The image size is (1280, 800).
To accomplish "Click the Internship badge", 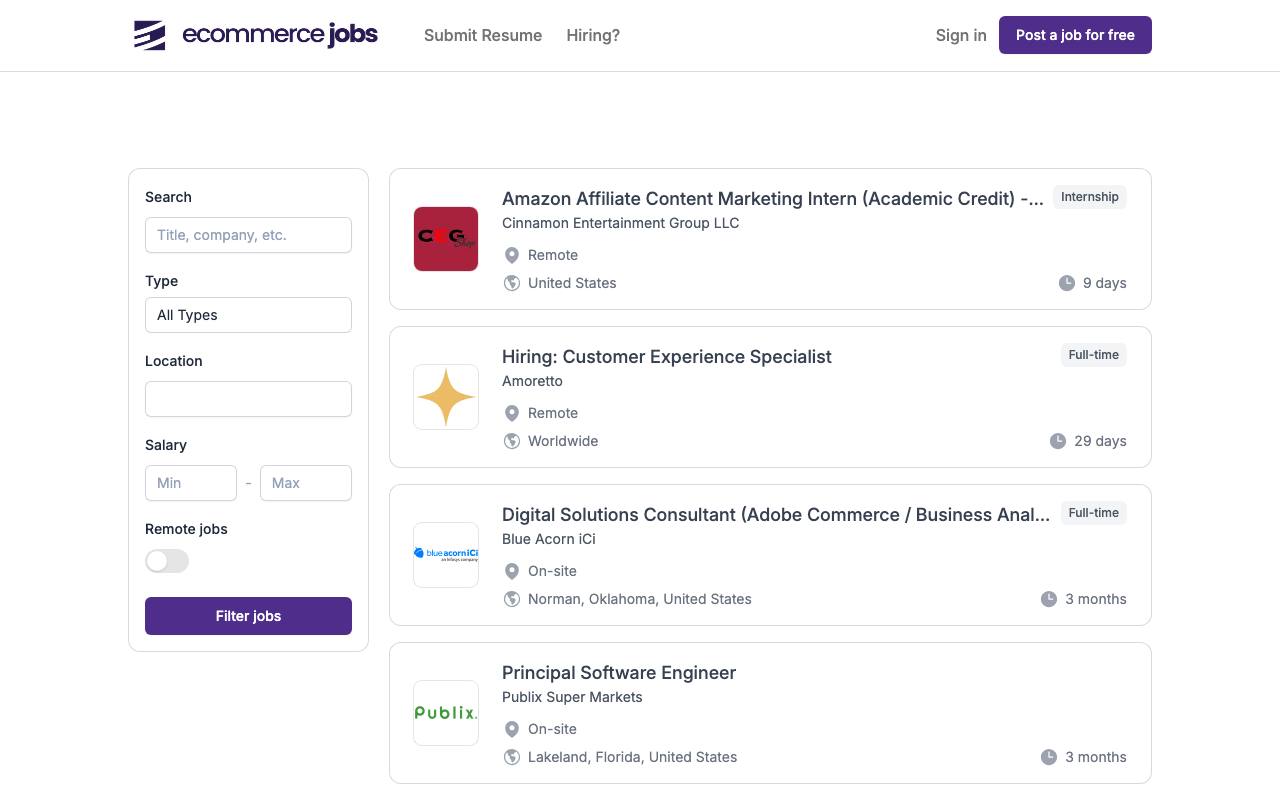I will [x=1090, y=197].
